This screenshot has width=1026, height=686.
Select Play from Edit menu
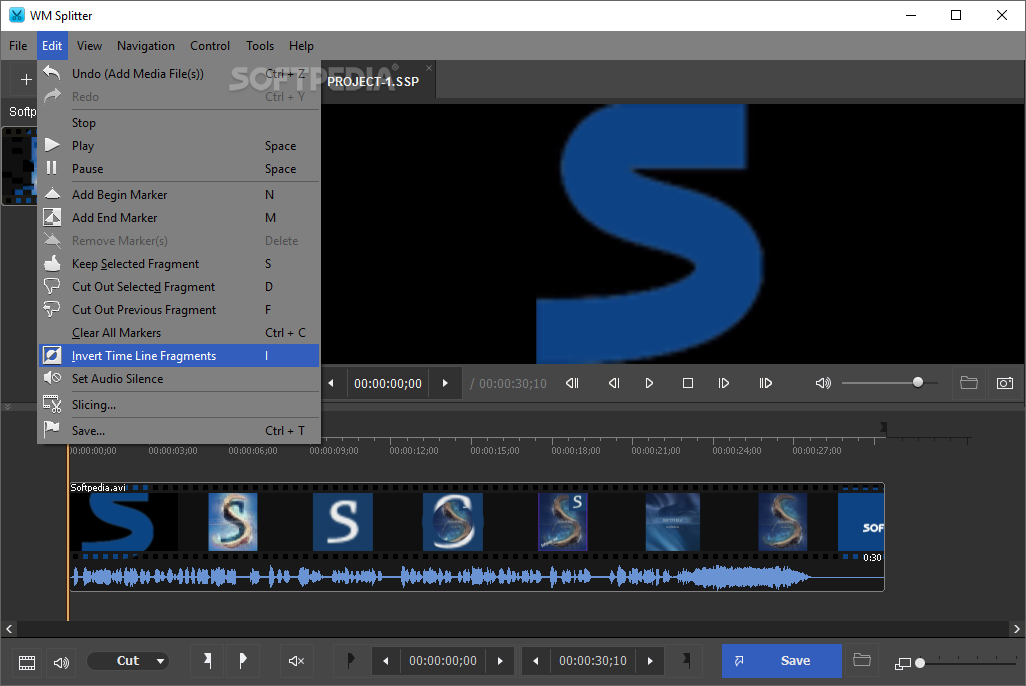(179, 146)
